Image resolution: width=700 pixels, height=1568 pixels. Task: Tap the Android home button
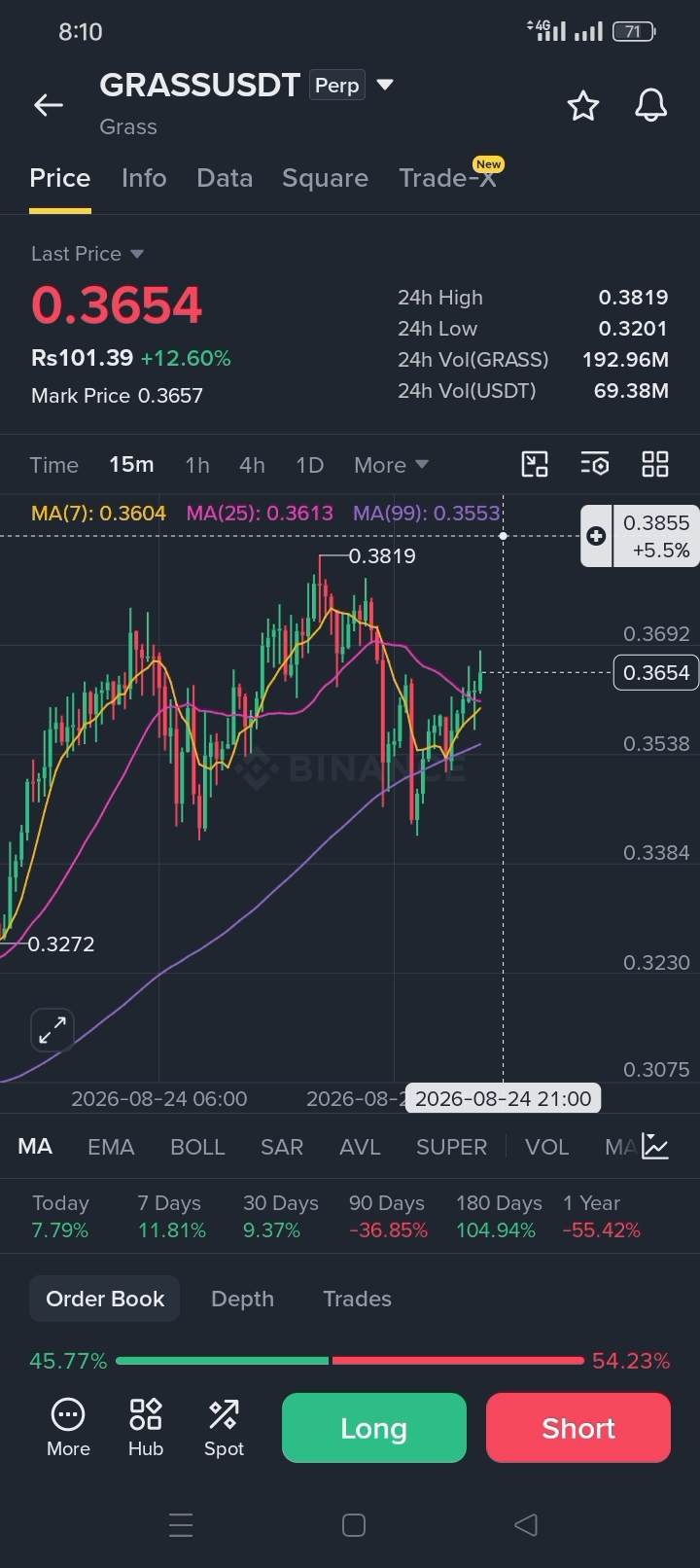[x=354, y=1524]
